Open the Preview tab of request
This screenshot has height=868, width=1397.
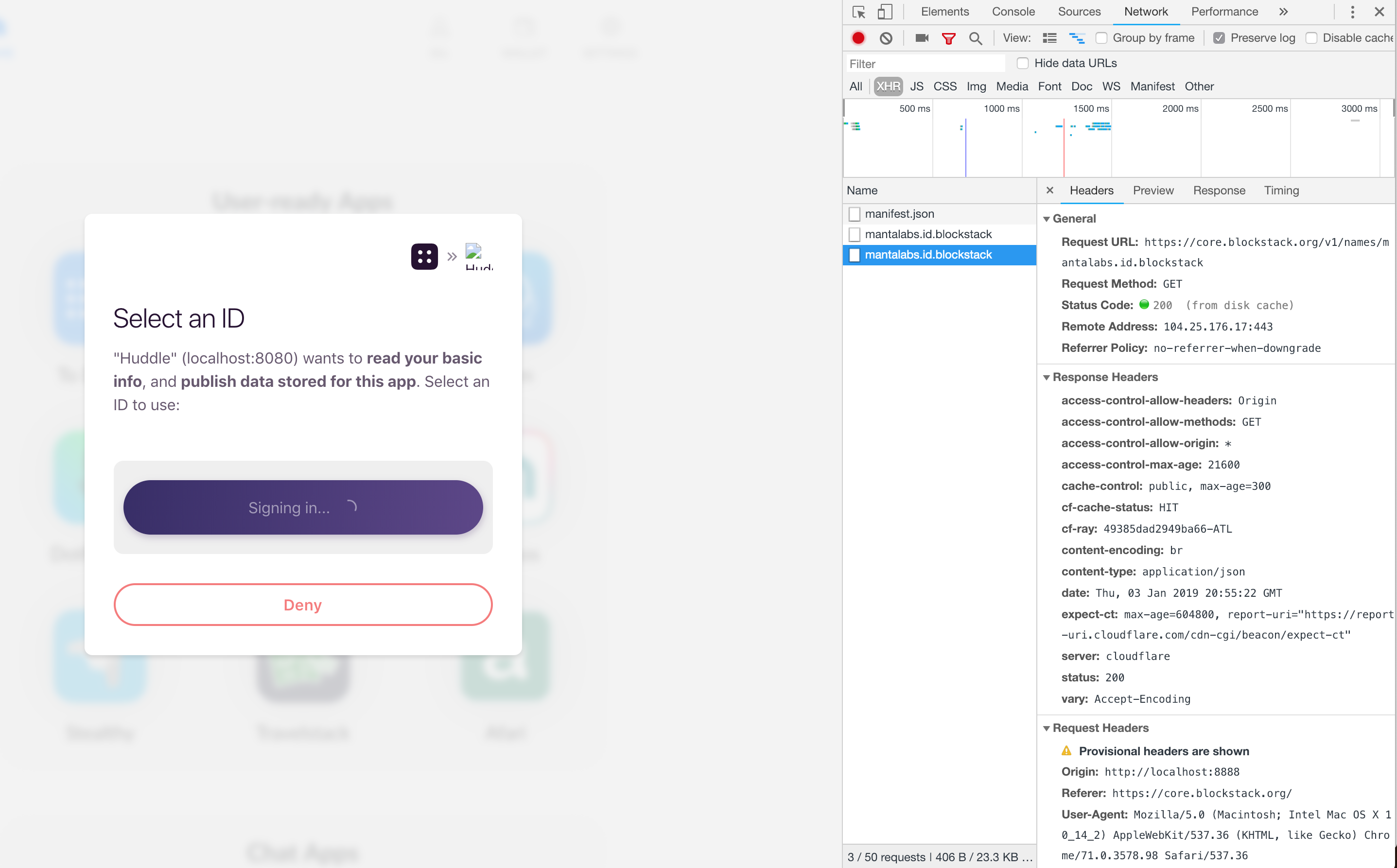[1153, 191]
